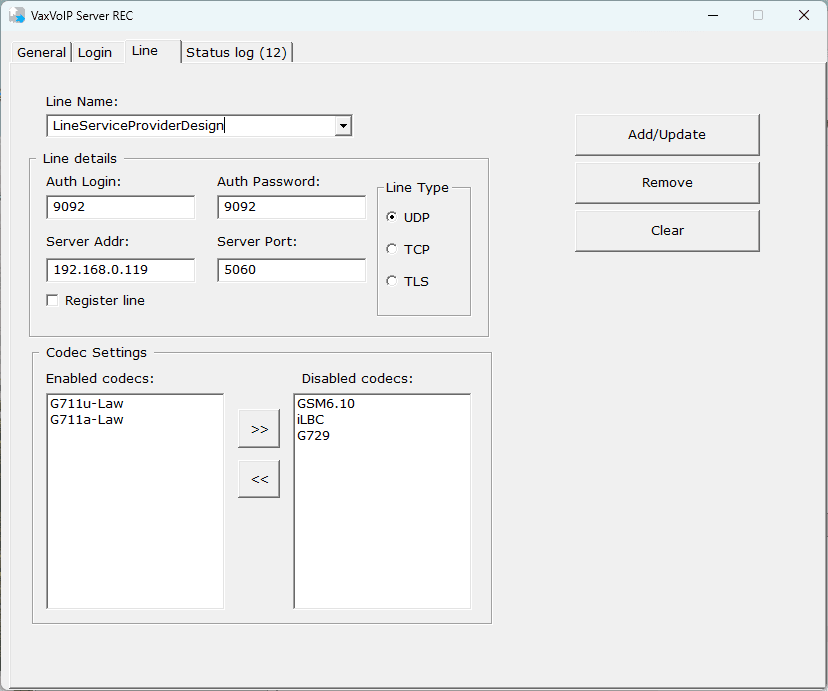The image size is (828, 691).
Task: Select the TCP line type
Action: coord(391,249)
